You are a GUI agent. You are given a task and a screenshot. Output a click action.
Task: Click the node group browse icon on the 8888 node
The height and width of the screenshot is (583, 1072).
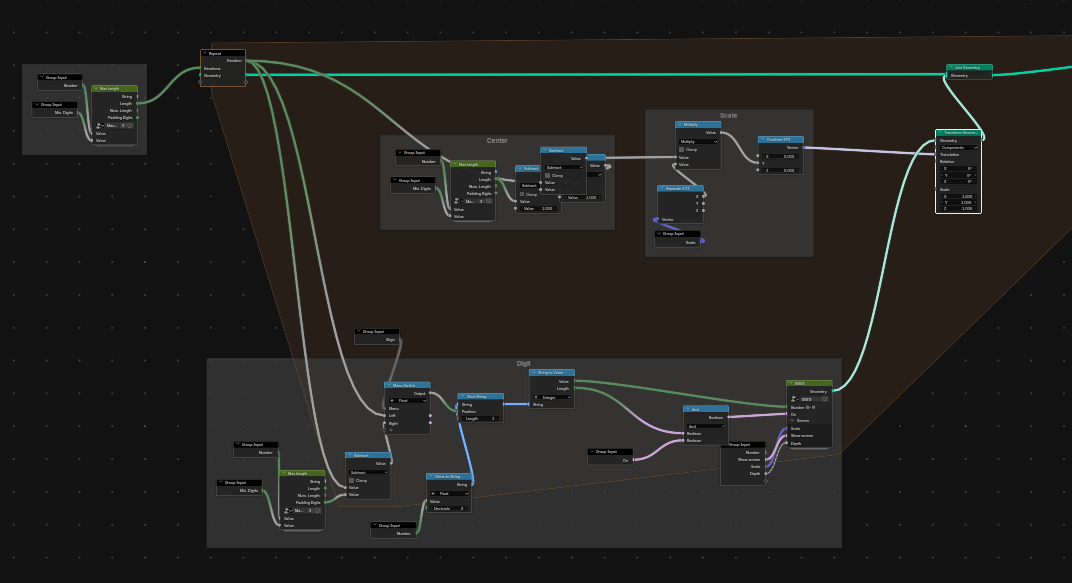click(x=794, y=399)
